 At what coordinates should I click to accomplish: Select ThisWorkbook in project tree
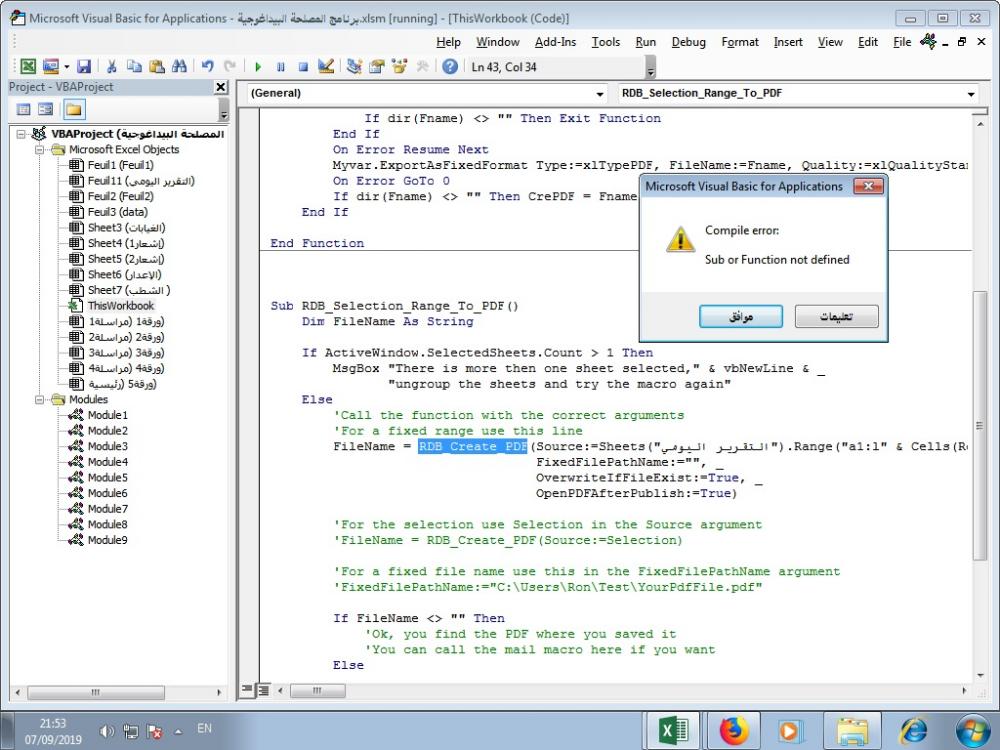121,306
